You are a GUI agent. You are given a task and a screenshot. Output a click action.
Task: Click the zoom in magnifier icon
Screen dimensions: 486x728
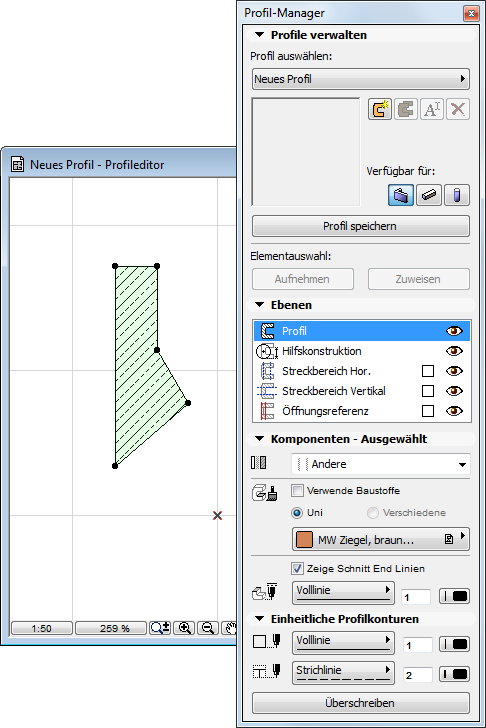click(185, 628)
